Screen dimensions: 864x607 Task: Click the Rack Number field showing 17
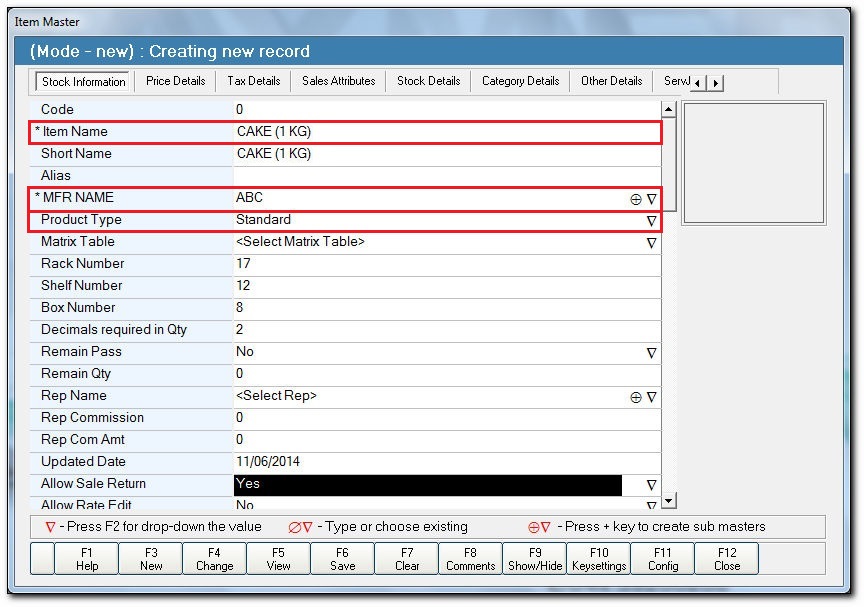click(x=447, y=264)
